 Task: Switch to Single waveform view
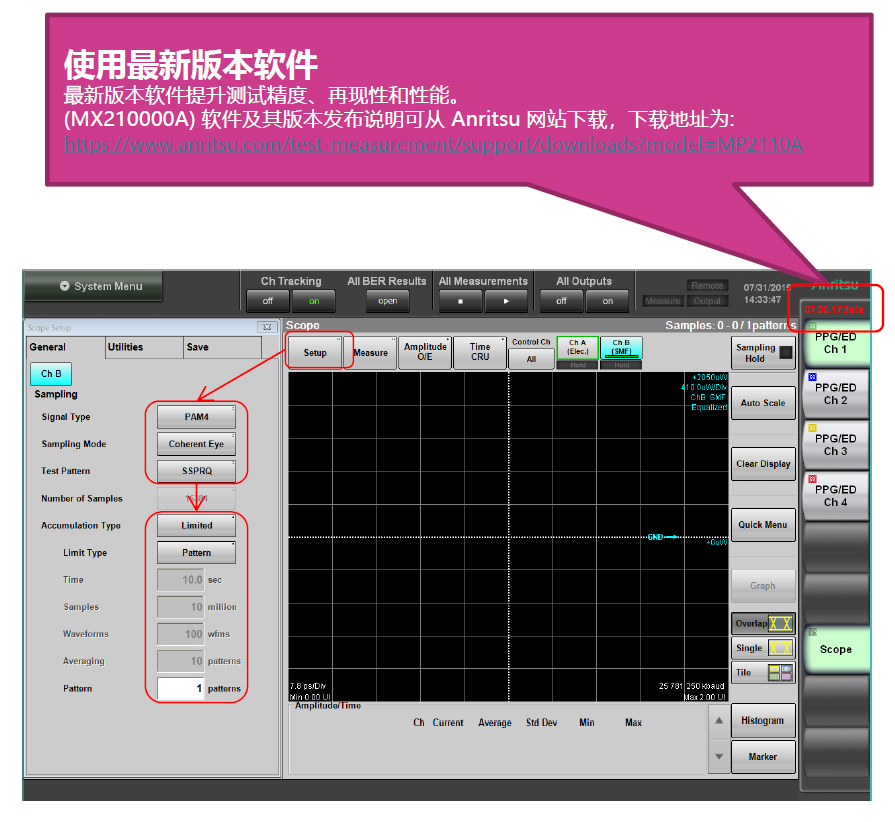[x=763, y=648]
